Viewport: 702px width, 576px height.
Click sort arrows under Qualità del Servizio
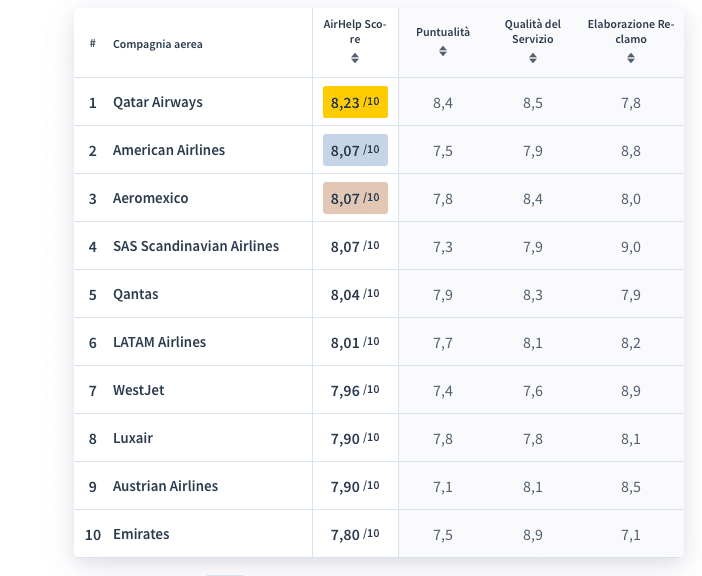[532, 58]
